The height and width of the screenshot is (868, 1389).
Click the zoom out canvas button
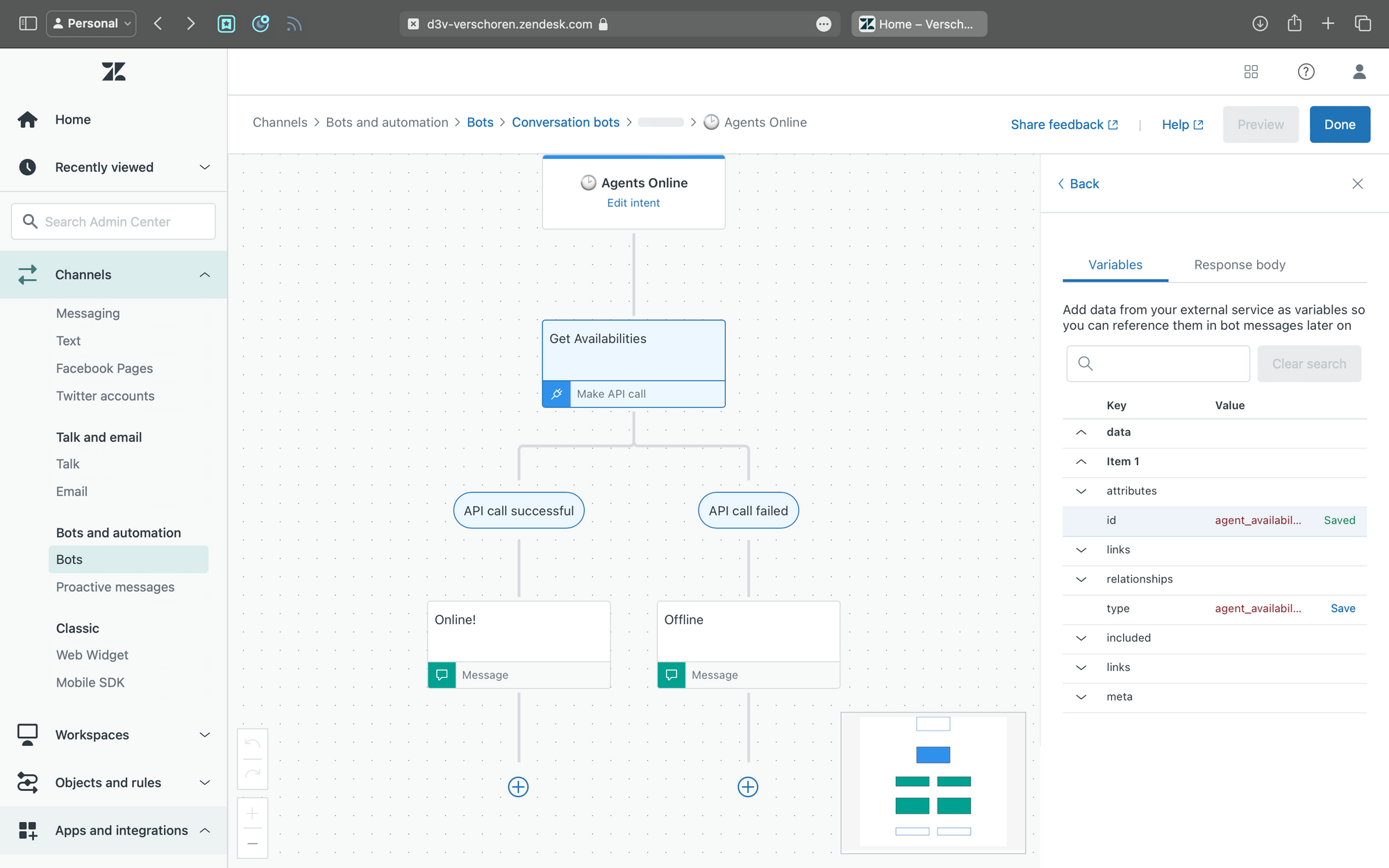tap(253, 843)
